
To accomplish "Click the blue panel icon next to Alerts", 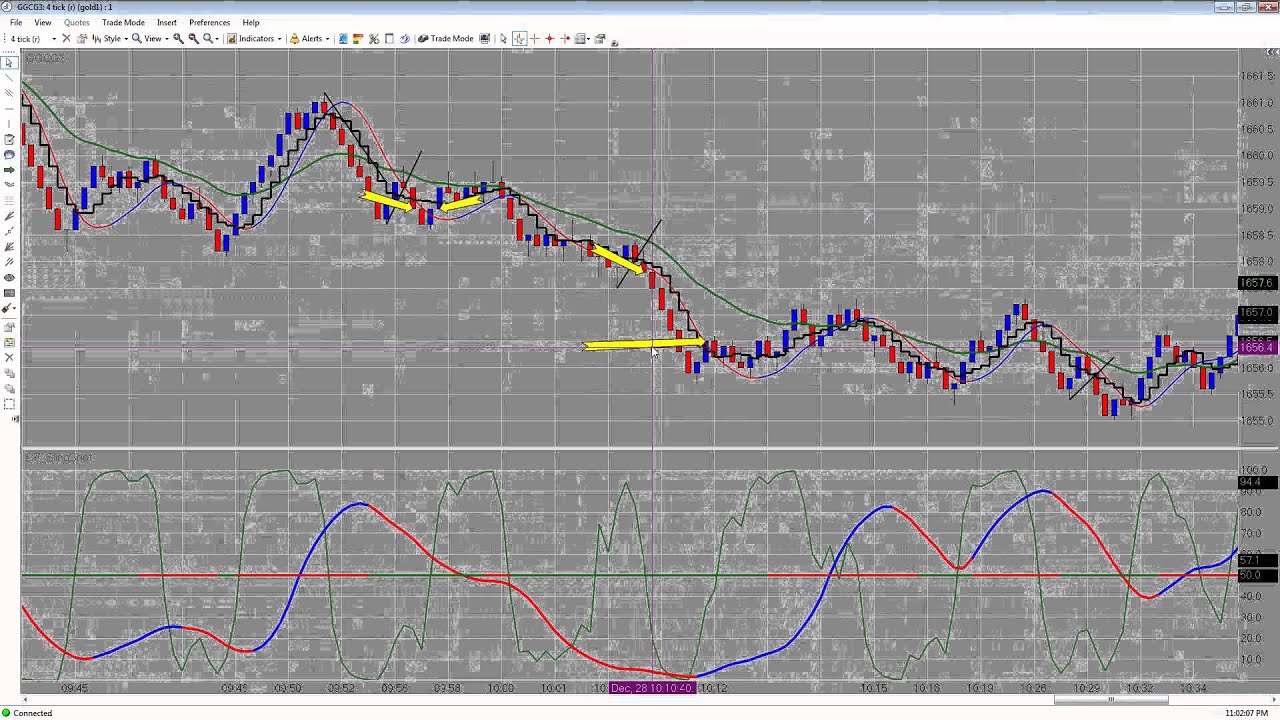I will (x=342, y=39).
